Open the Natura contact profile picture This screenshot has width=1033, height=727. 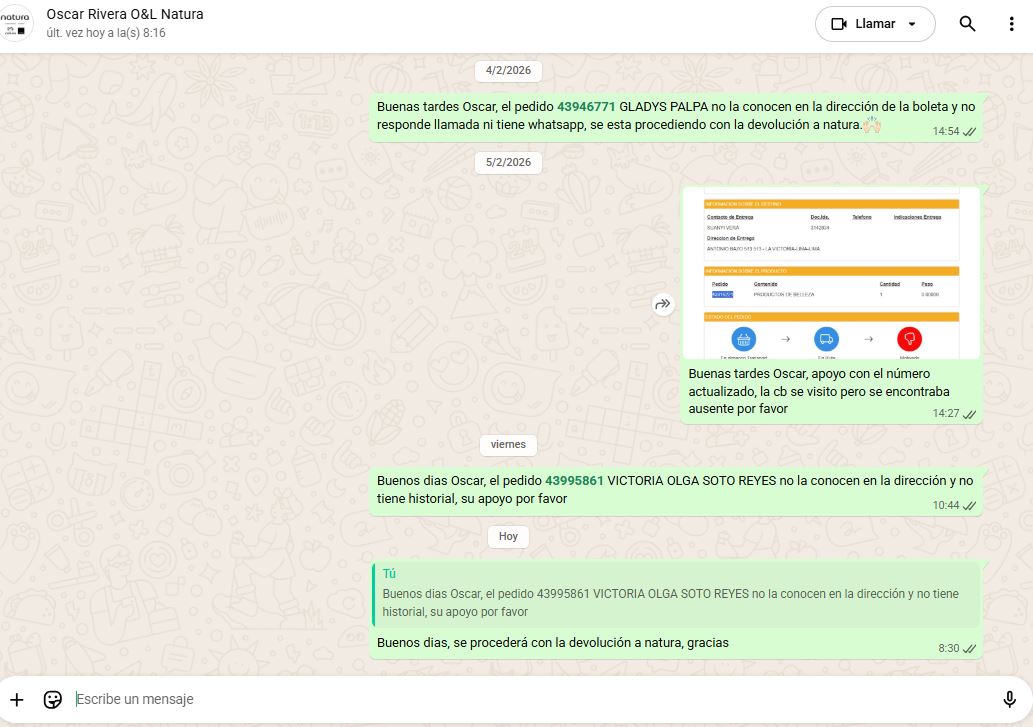(x=16, y=23)
